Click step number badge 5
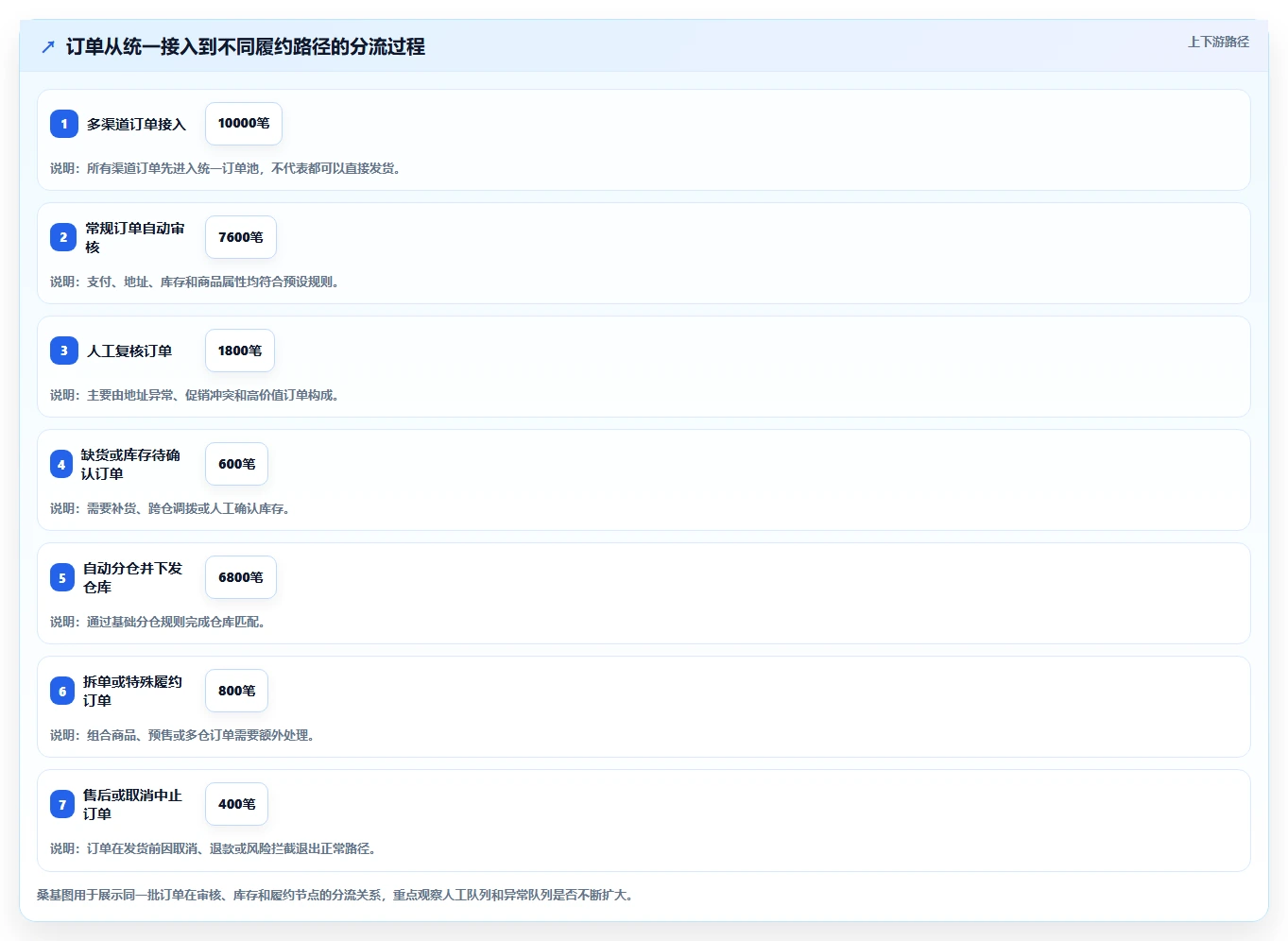Image resolution: width=1288 pixels, height=941 pixels. [62, 577]
